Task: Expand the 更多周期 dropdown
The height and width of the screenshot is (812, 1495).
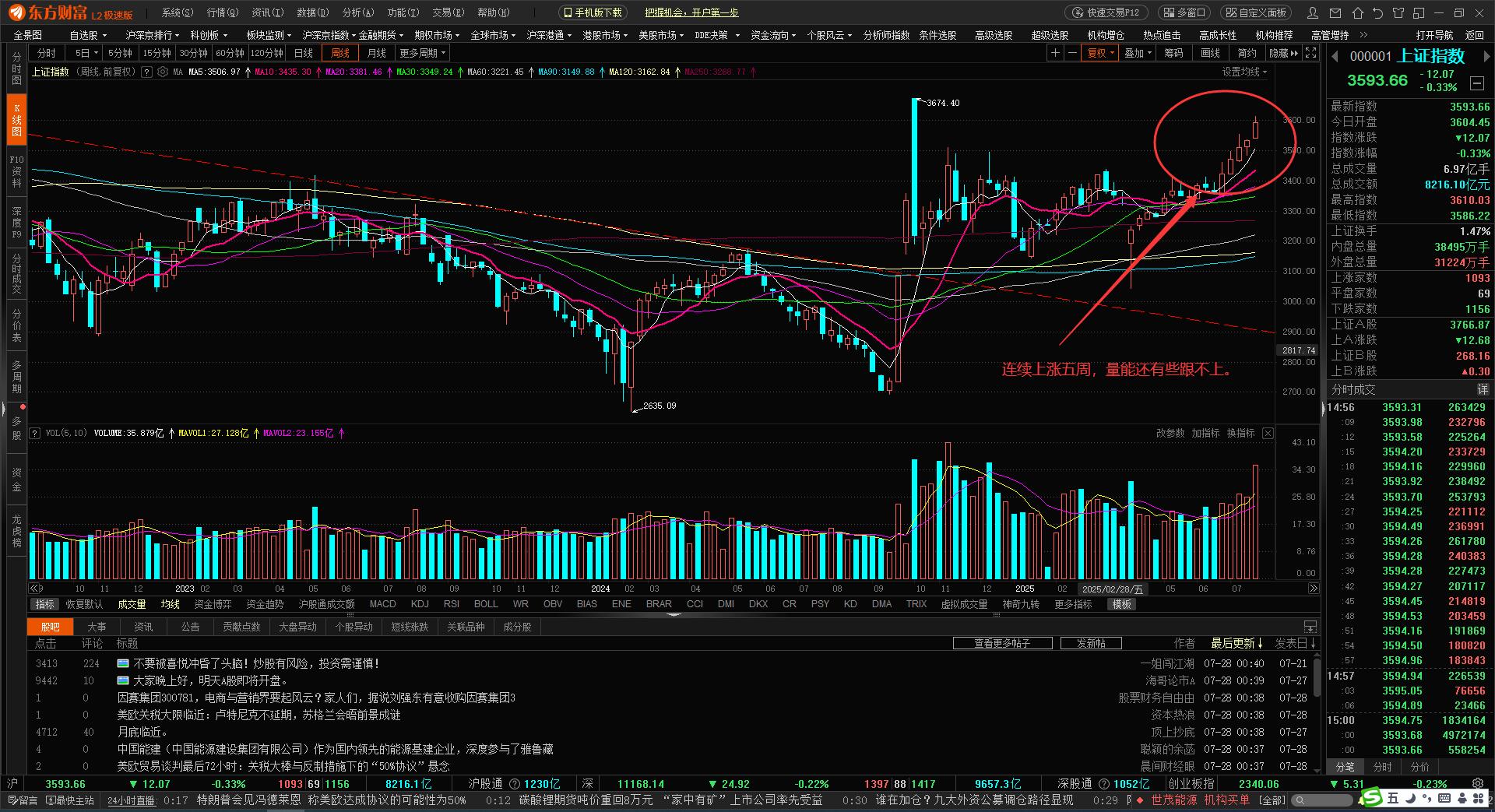Action: (422, 53)
